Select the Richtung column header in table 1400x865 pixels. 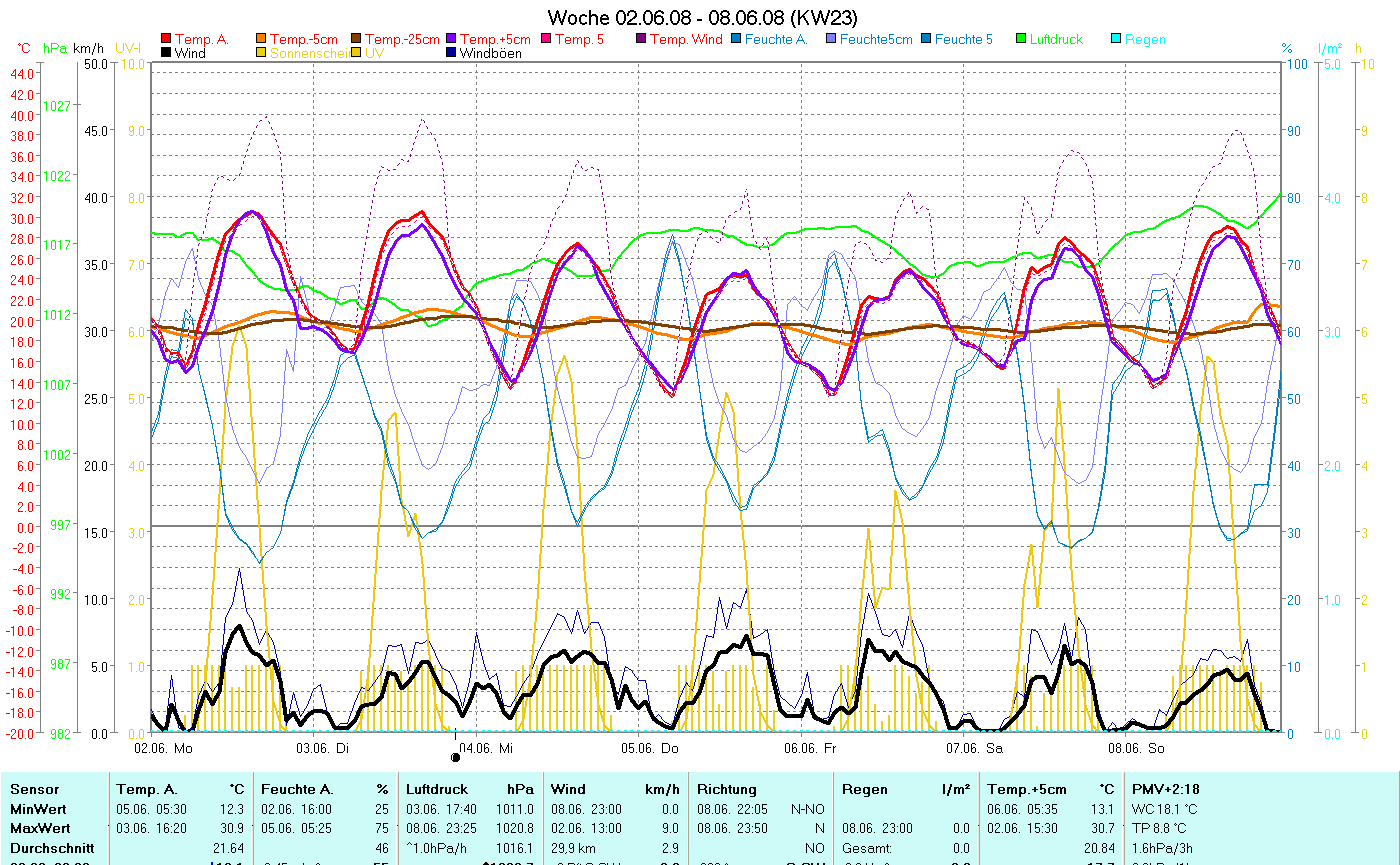tap(727, 789)
